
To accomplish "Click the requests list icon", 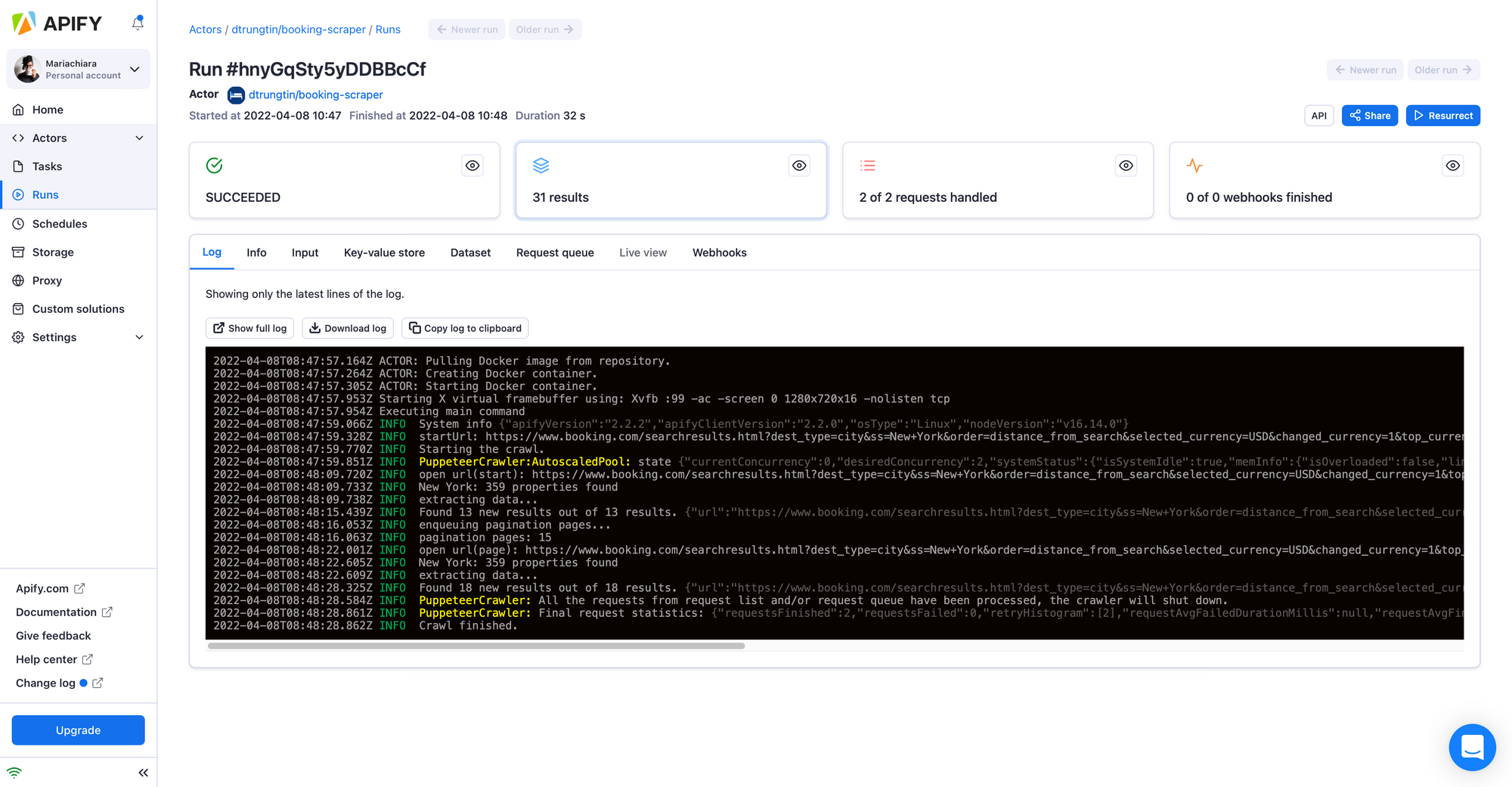I will click(868, 166).
